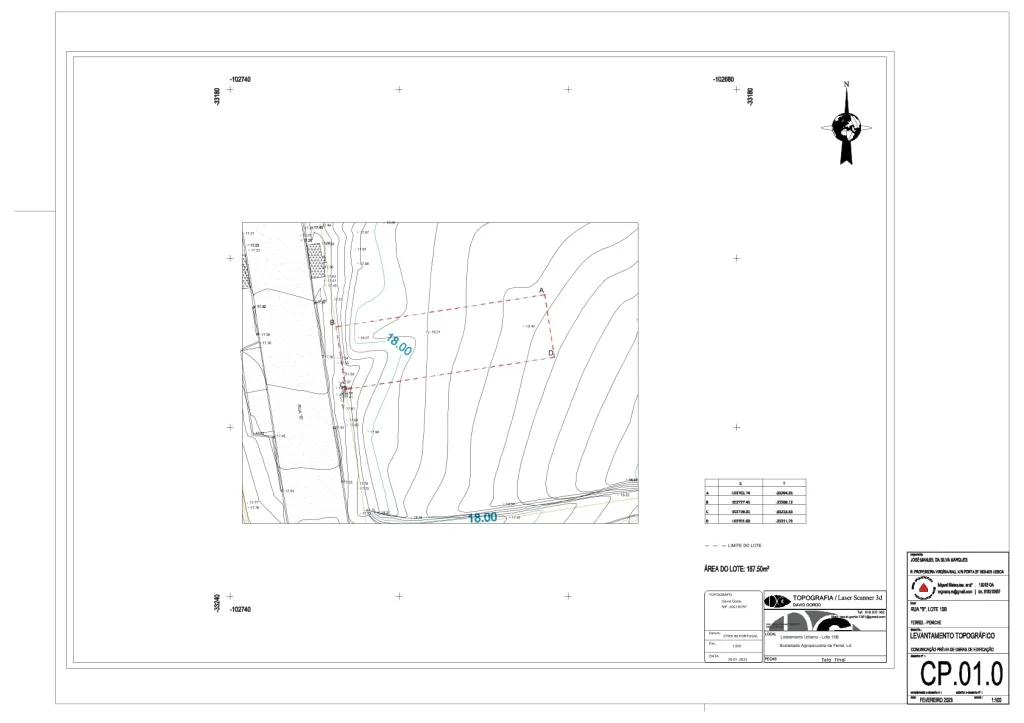Click the fish-shaped topography company logo
The image size is (1024, 723).
pos(777,600)
